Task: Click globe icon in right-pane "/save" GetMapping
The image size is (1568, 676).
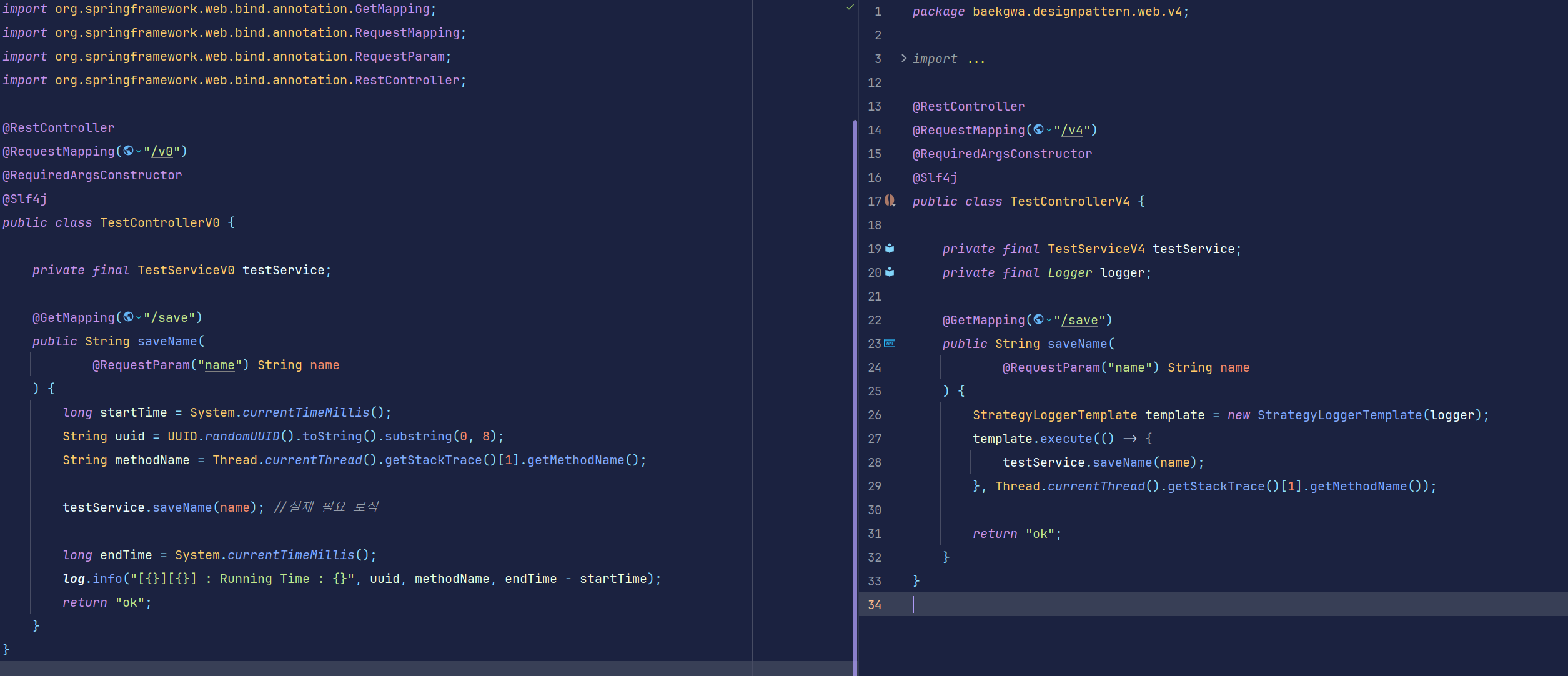Action: pyautogui.click(x=1038, y=319)
